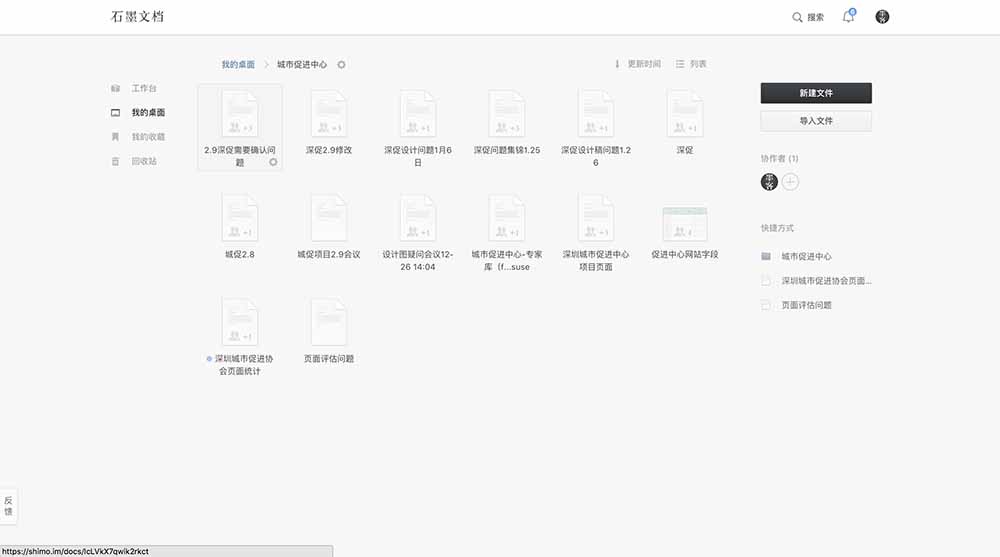Open 回收站 in the sidebar

143,161
